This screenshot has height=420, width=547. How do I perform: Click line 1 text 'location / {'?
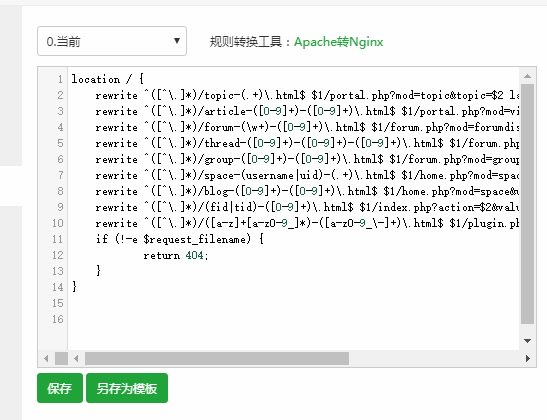click(107, 79)
